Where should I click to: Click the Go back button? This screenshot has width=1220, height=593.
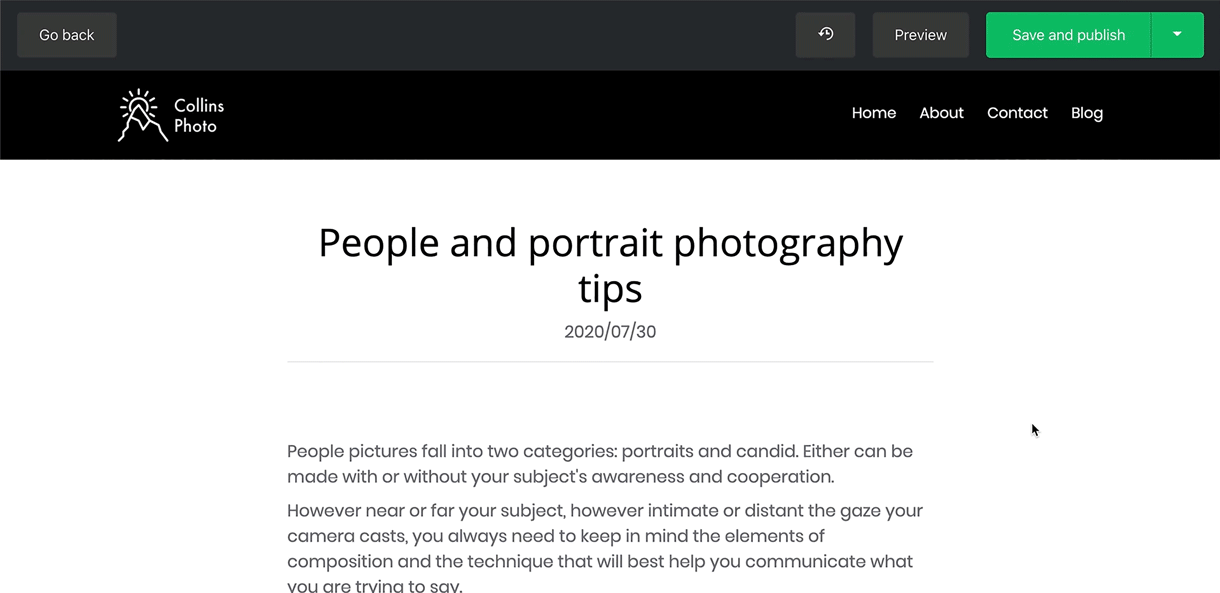(x=67, y=35)
